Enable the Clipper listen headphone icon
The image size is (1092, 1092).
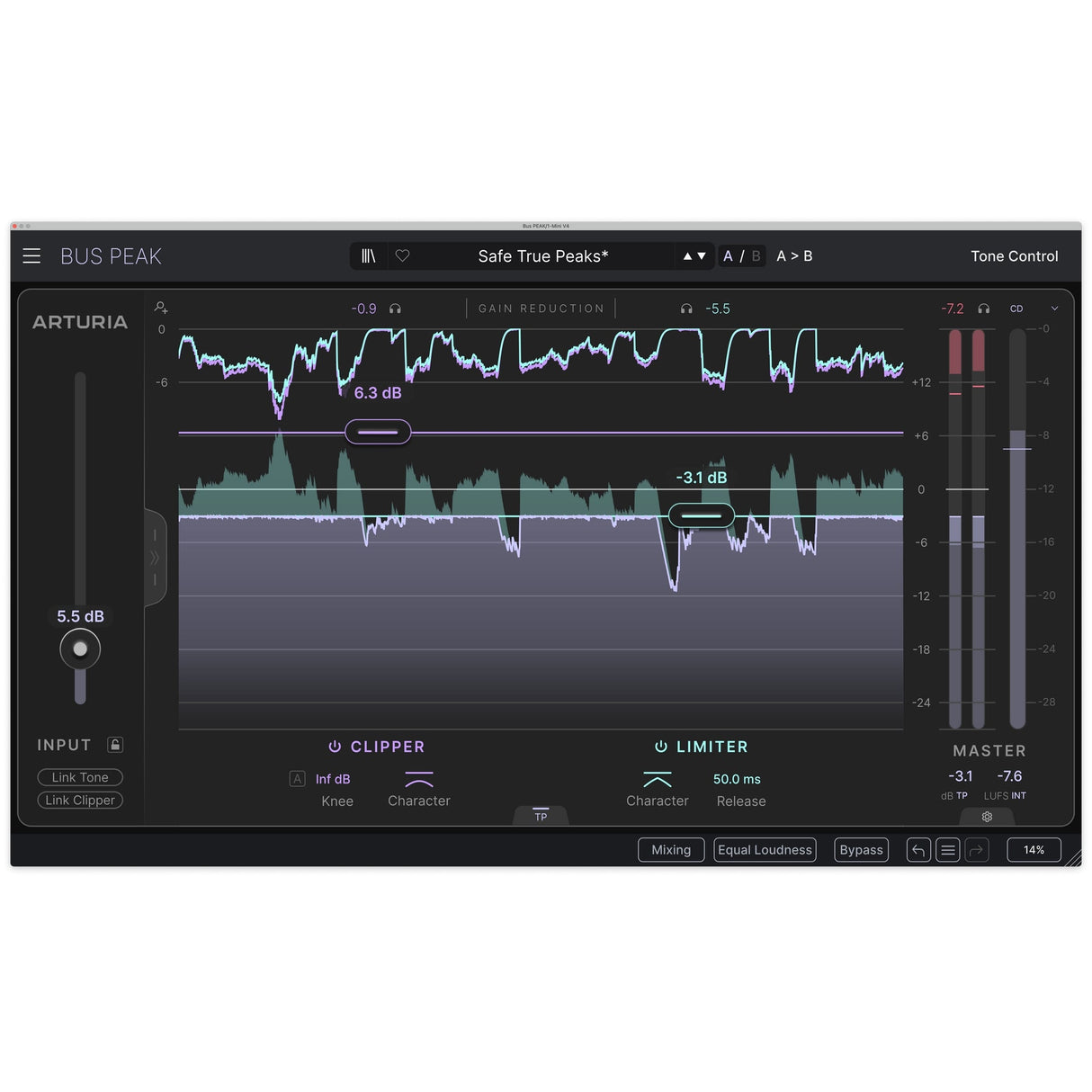click(x=395, y=308)
